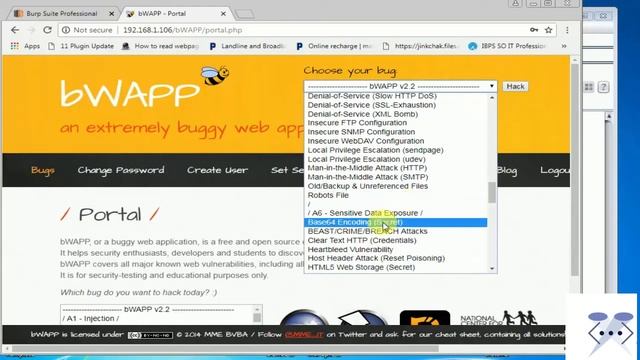Open the @MME_IT Twitter link in footer

[x=304, y=335]
